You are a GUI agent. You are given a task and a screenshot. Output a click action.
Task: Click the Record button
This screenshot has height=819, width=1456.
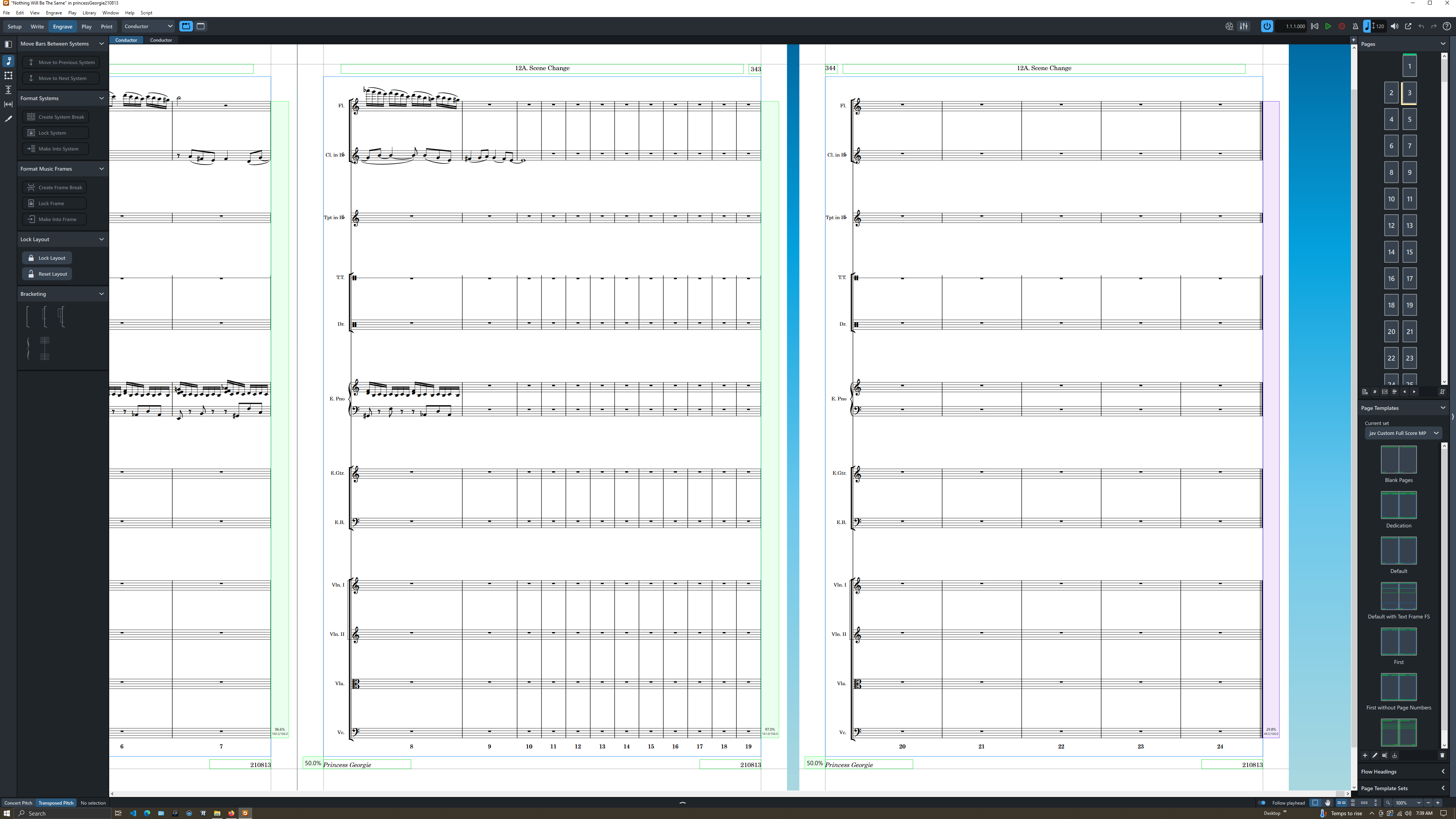(1342, 27)
